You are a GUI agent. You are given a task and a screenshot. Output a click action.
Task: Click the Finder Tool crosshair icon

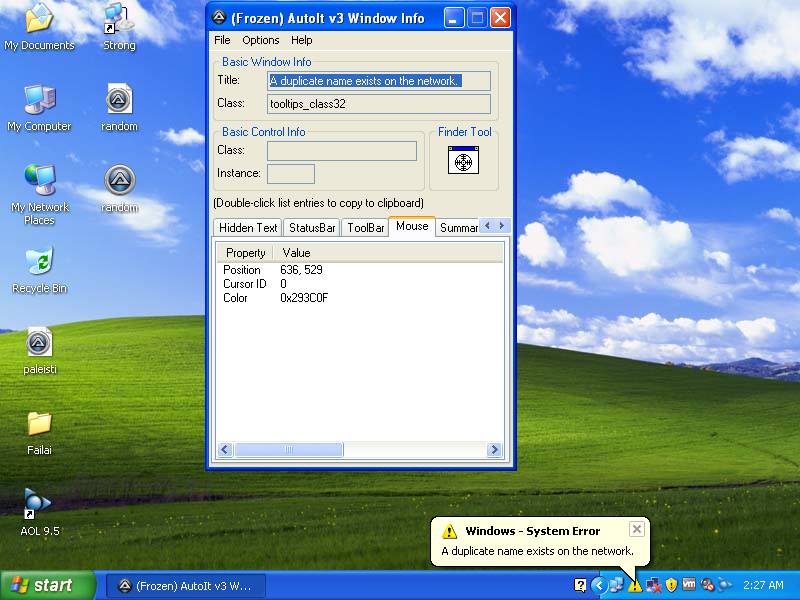tap(463, 160)
